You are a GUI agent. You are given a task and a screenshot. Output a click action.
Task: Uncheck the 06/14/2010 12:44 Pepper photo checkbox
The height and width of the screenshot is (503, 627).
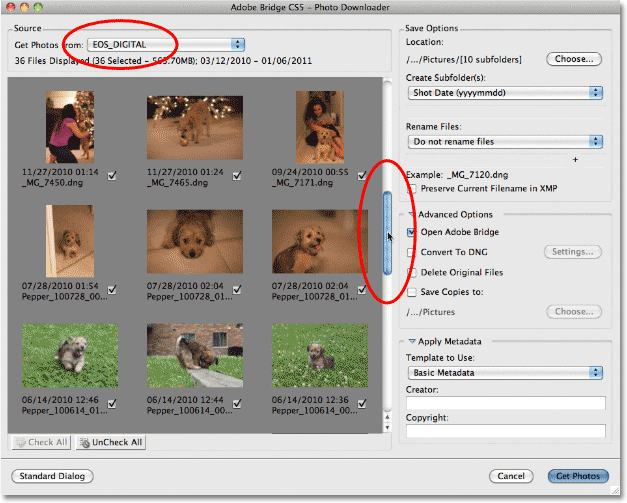pyautogui.click(x=237, y=404)
